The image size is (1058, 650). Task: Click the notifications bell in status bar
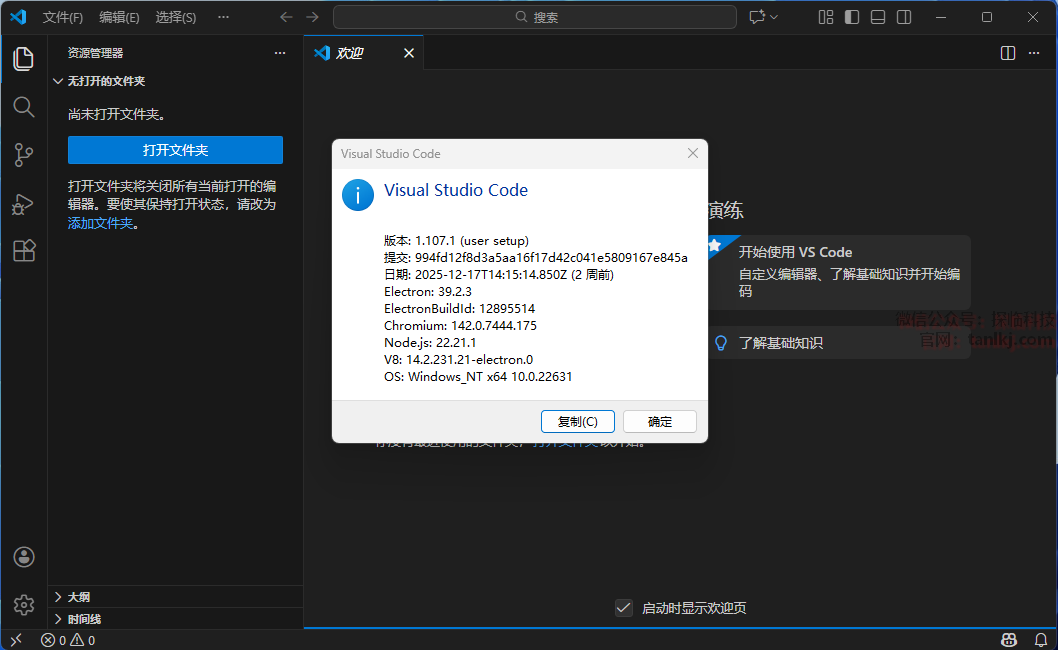[1041, 640]
